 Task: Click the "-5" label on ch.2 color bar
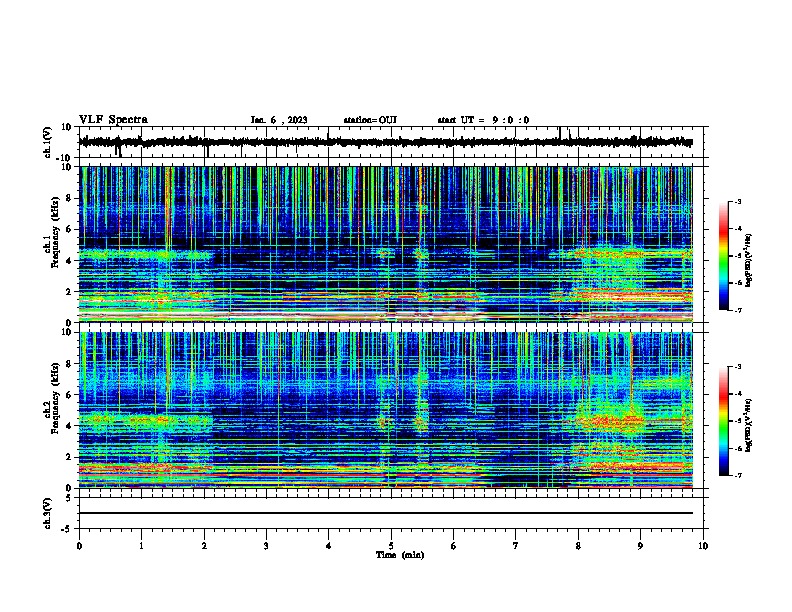737,421
